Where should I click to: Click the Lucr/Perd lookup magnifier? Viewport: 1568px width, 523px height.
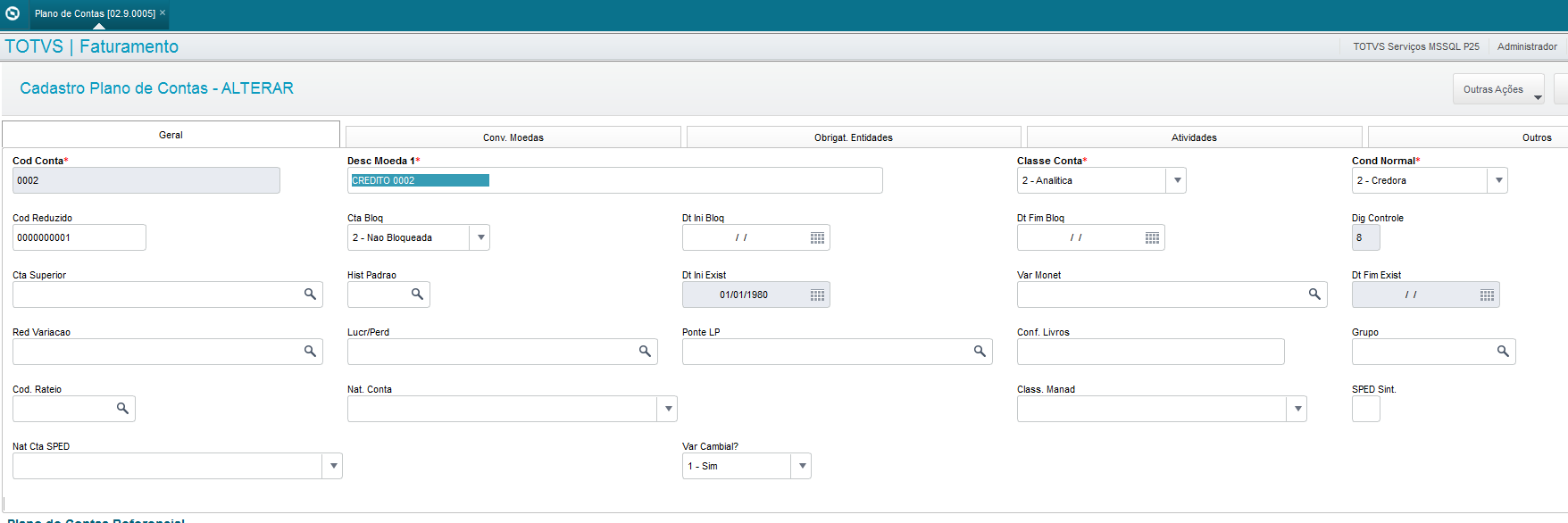(x=645, y=352)
